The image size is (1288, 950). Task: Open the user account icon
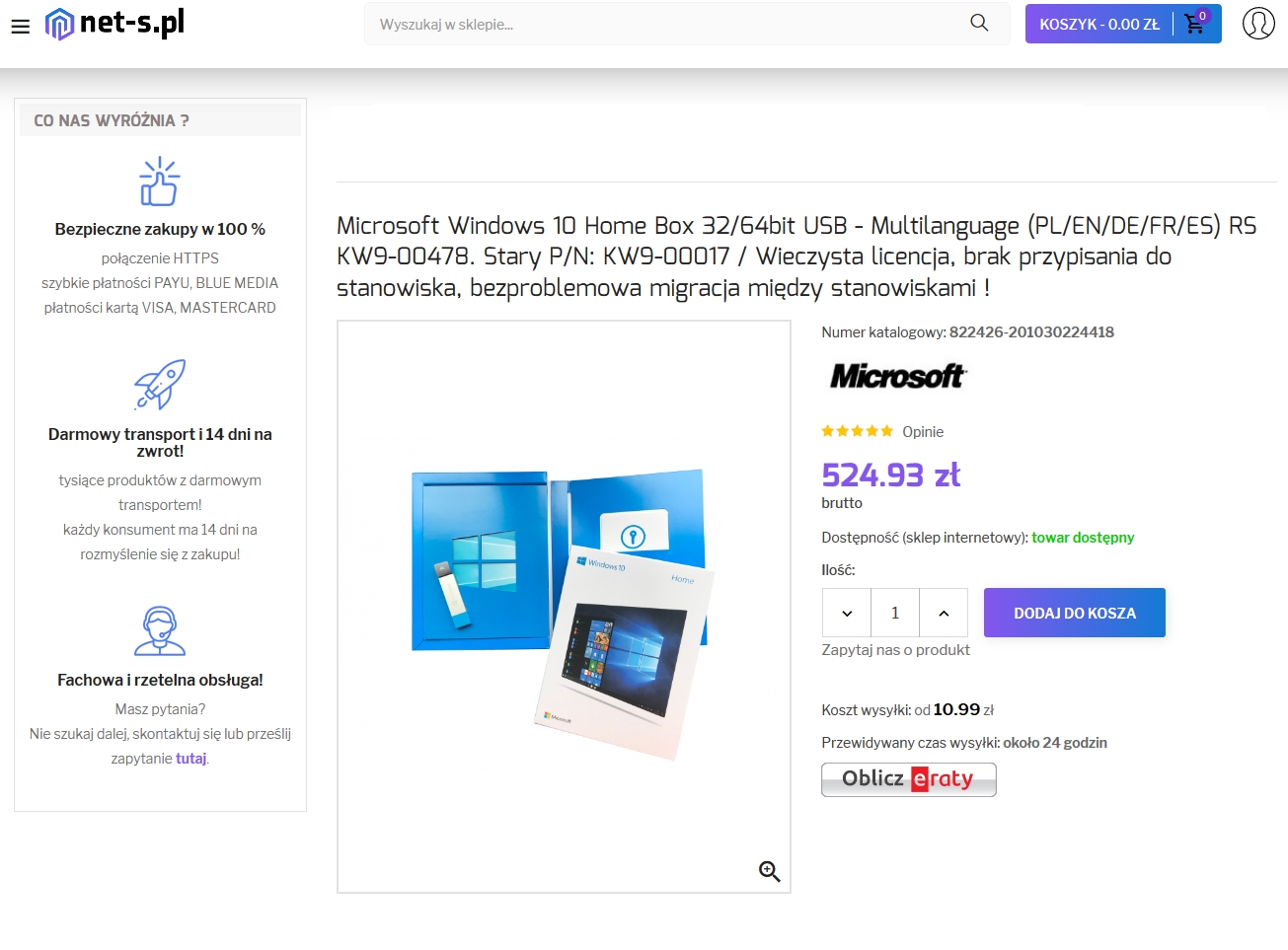click(x=1258, y=23)
